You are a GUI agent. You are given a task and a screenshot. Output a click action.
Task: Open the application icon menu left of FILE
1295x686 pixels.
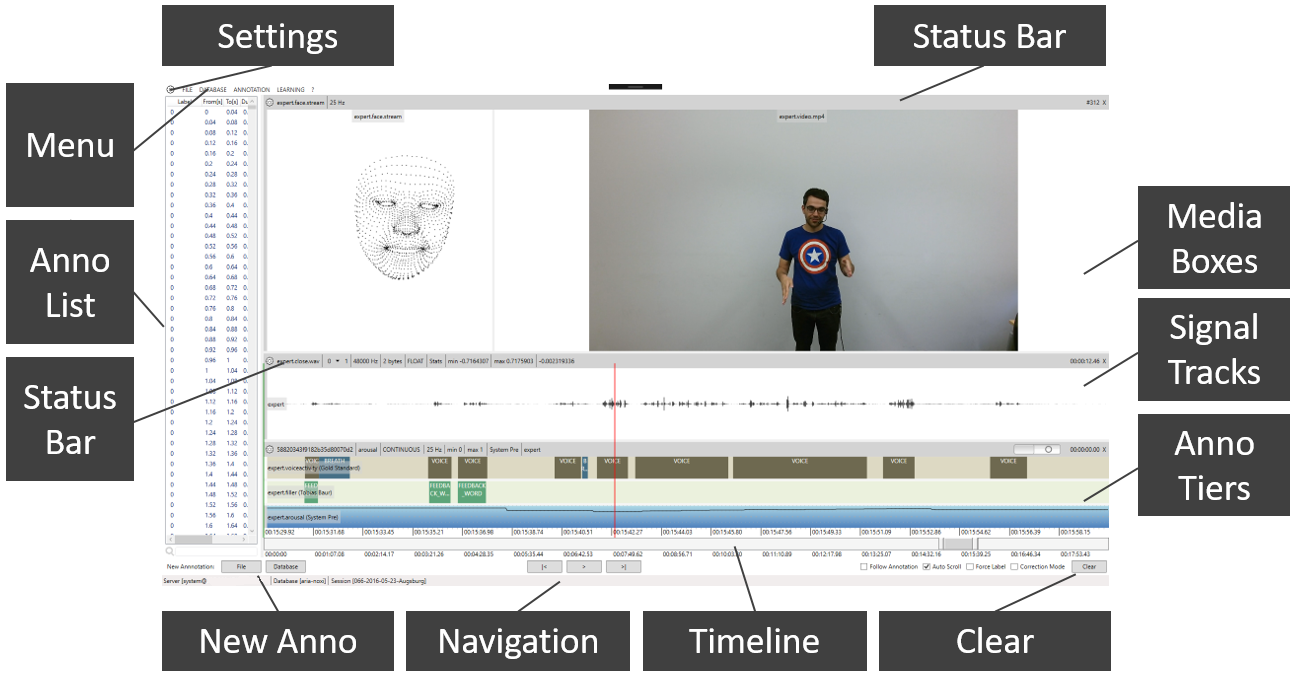170,89
